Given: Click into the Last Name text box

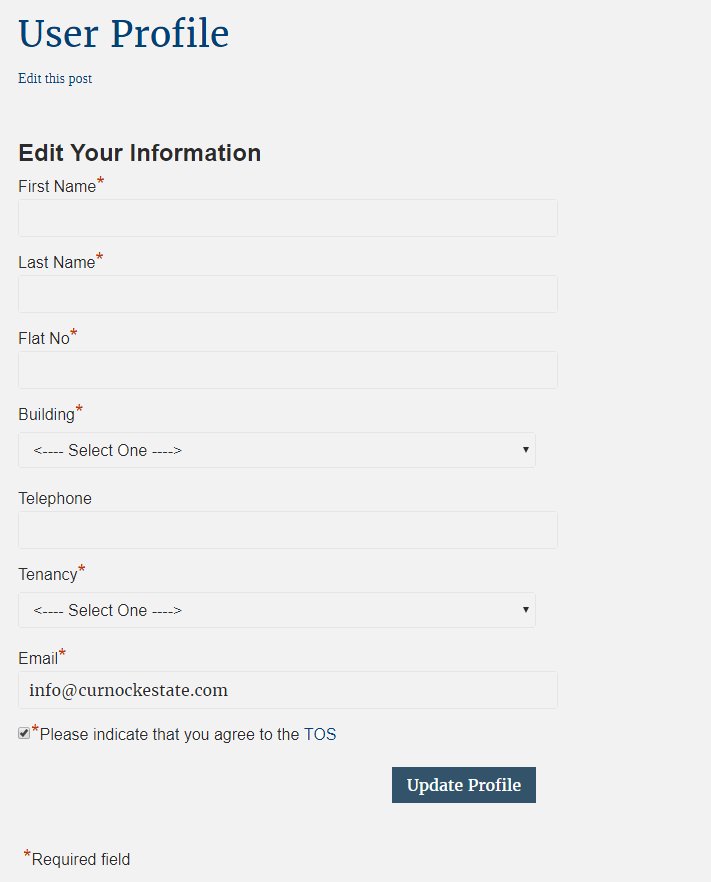Looking at the screenshot, I should click(287, 294).
